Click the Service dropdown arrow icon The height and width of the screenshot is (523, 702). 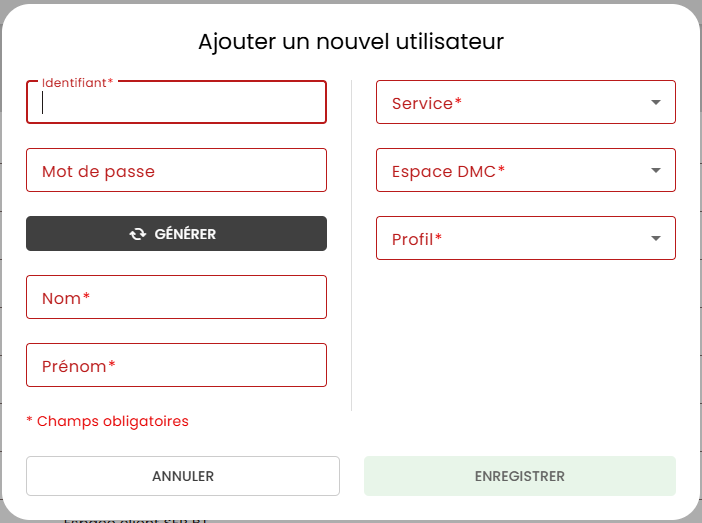pos(656,102)
